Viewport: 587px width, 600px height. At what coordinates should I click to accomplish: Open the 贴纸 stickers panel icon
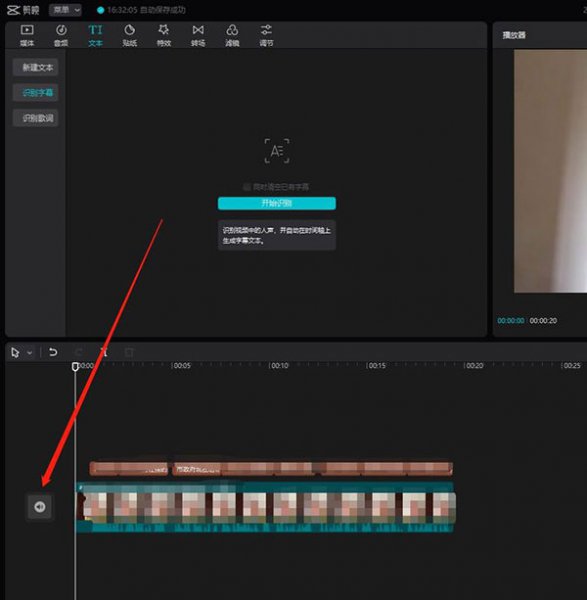[x=129, y=35]
